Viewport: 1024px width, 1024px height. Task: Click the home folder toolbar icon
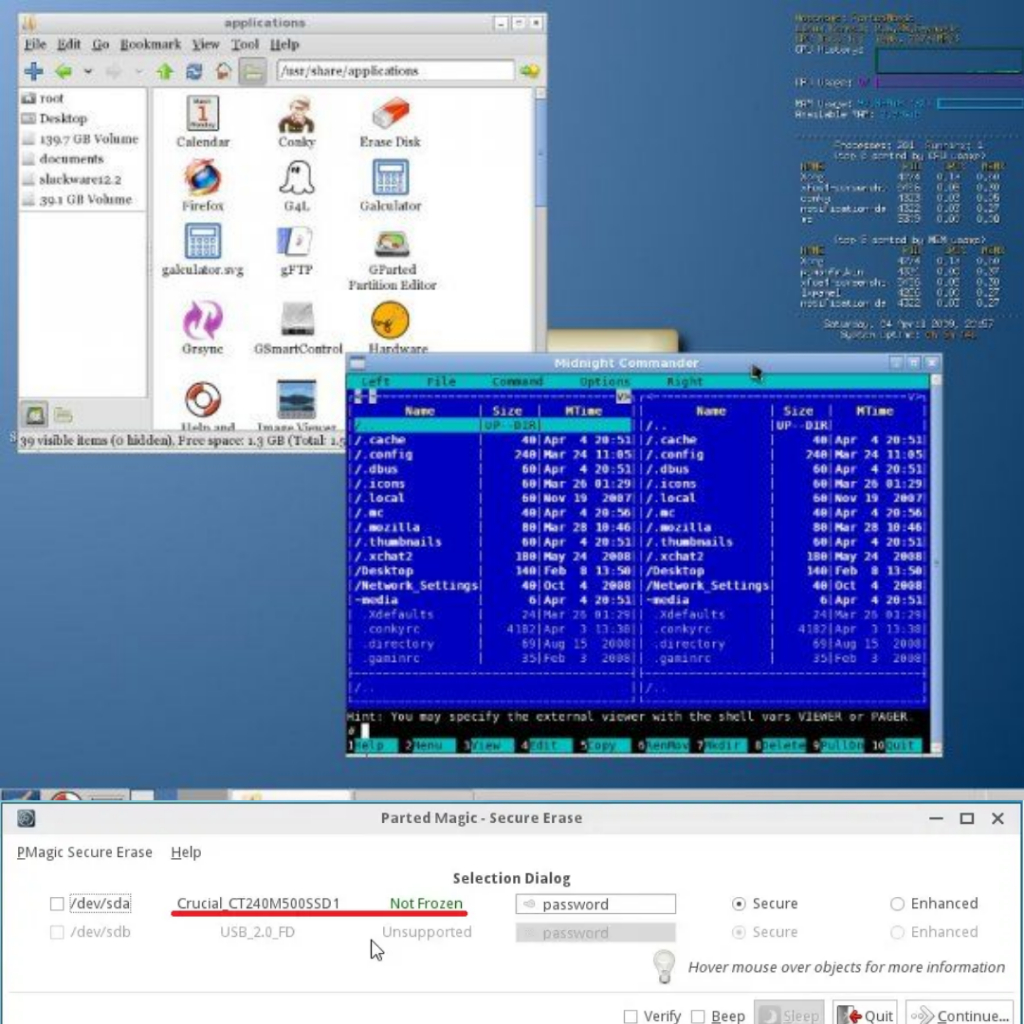pos(223,71)
